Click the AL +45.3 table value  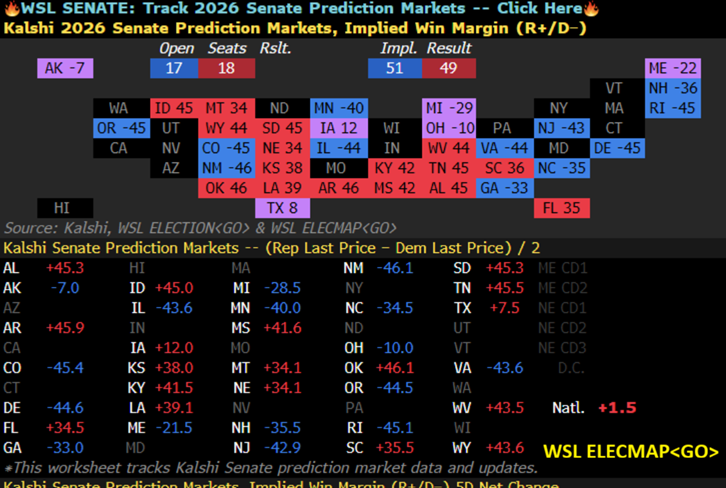(x=65, y=268)
